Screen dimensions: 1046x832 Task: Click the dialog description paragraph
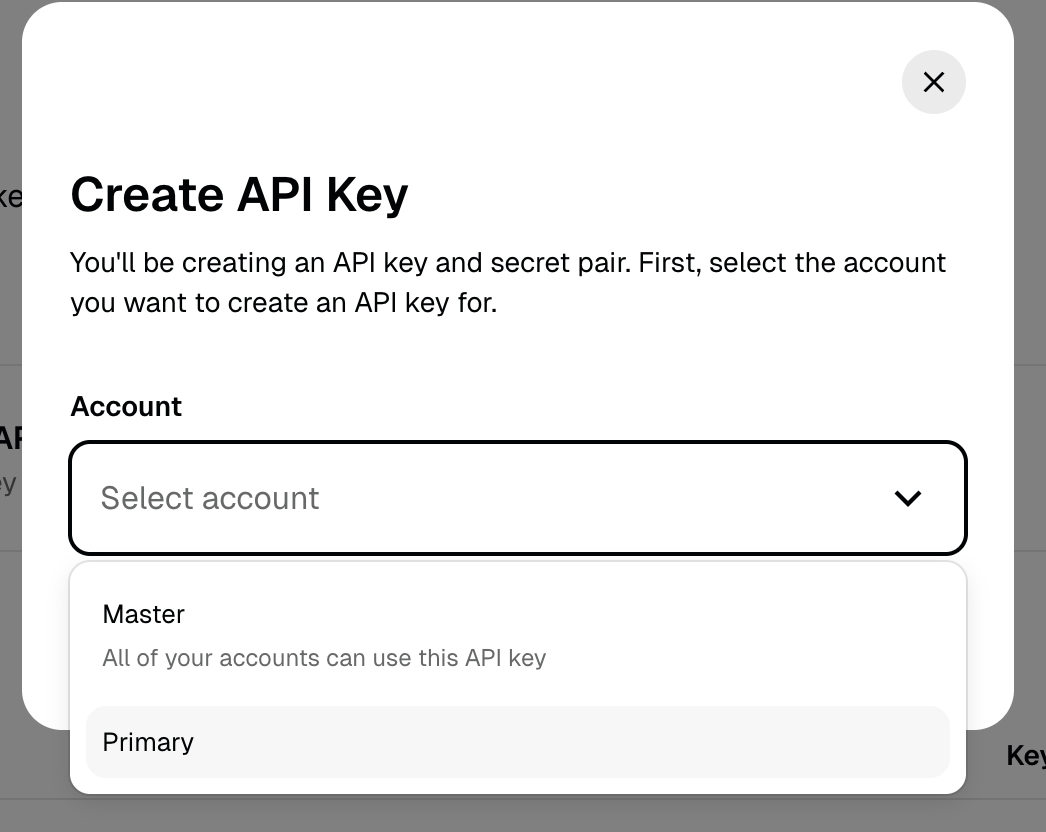508,282
